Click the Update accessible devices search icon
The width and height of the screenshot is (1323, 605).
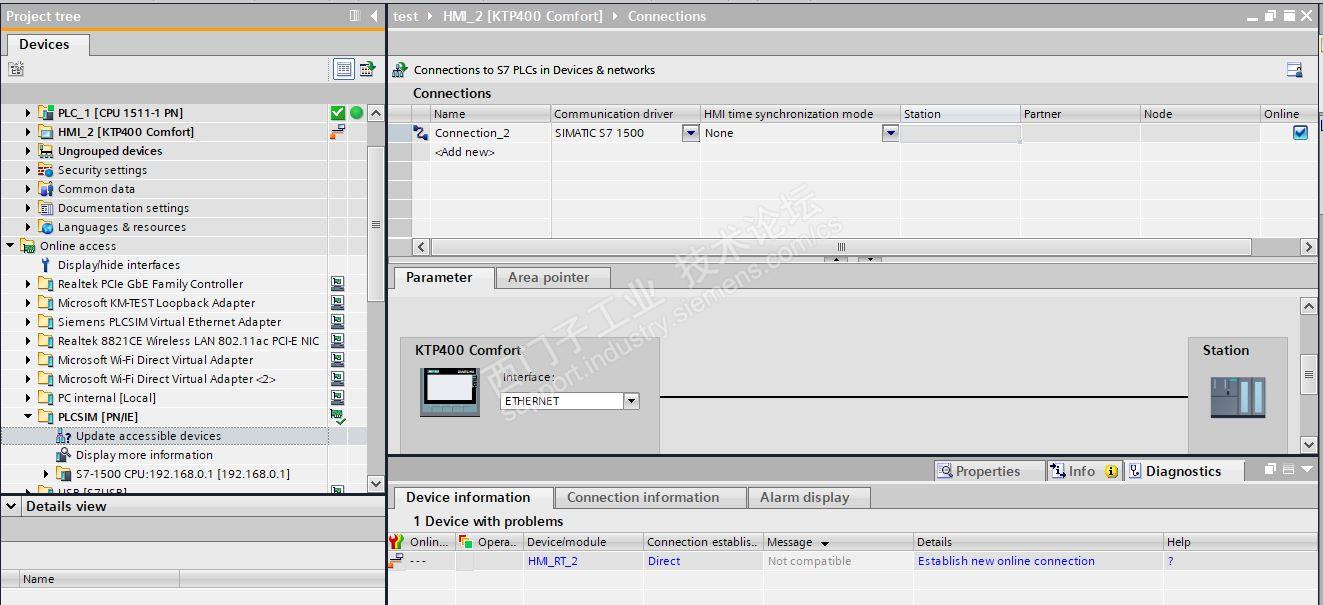[x=65, y=436]
